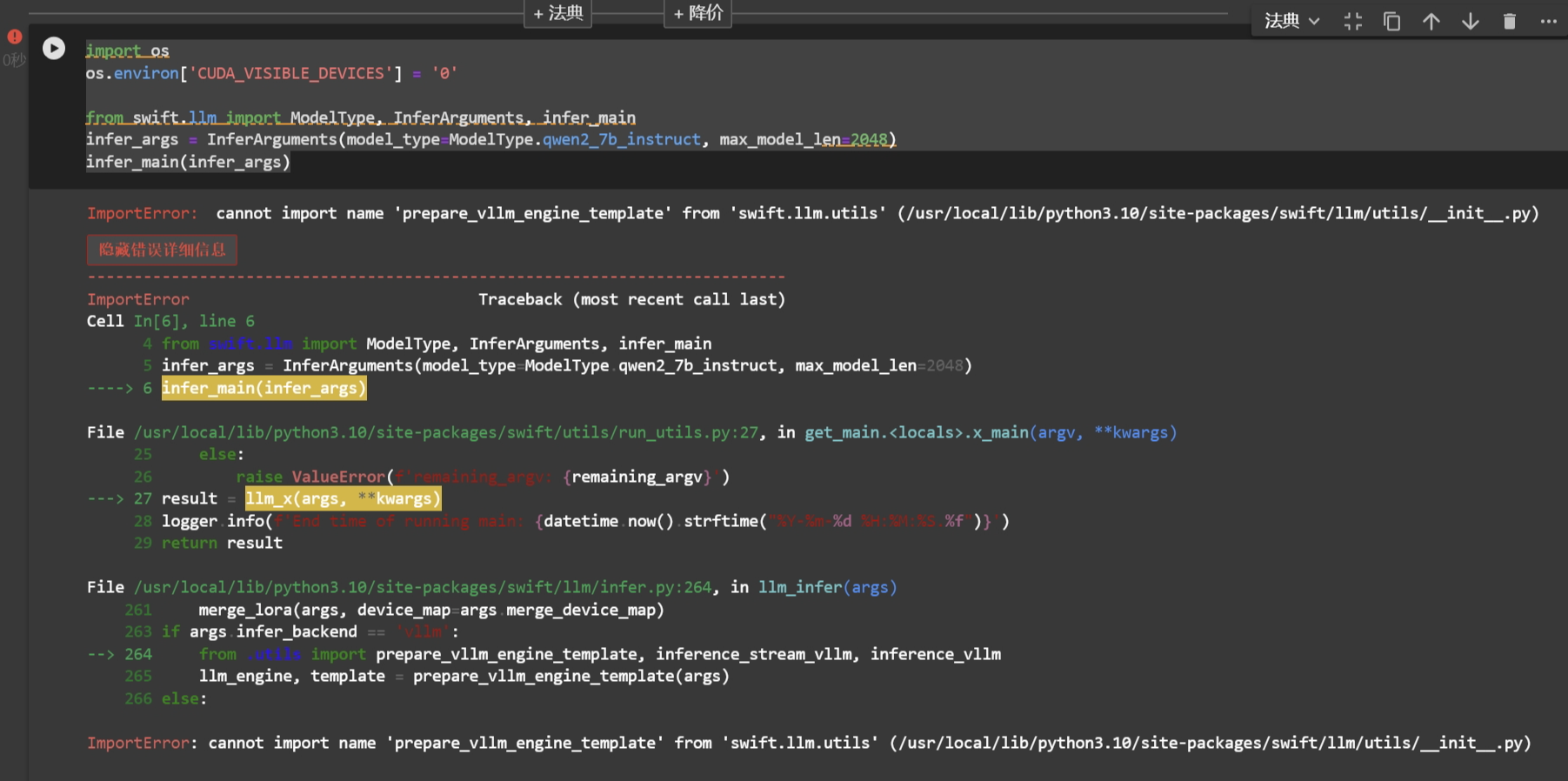
Task: Run the code cell with the play button
Action: (x=54, y=48)
